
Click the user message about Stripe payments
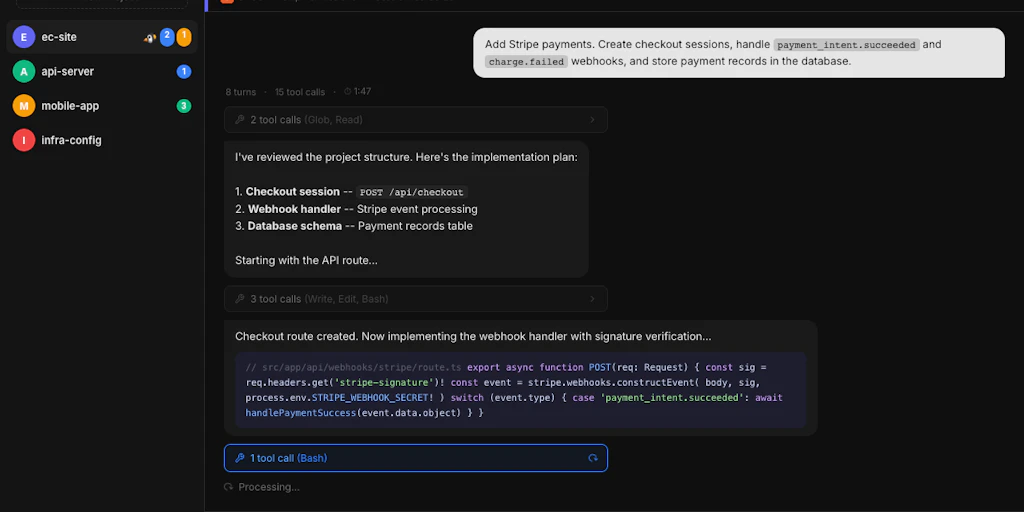[x=739, y=53]
